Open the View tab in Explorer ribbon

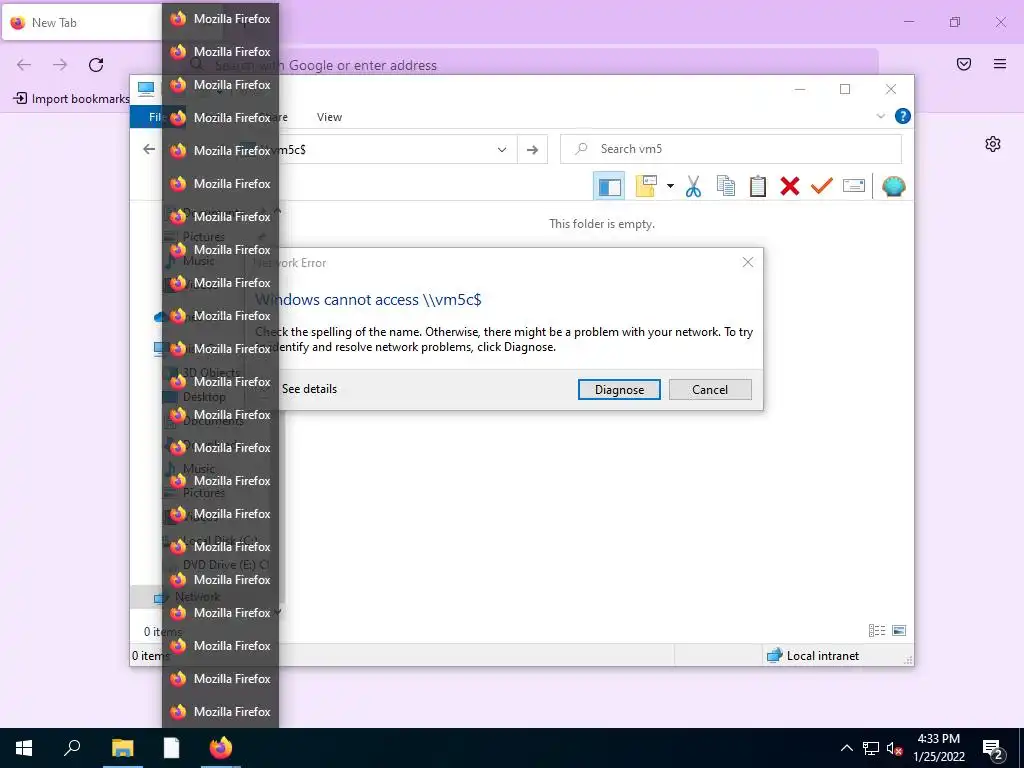pyautogui.click(x=329, y=117)
